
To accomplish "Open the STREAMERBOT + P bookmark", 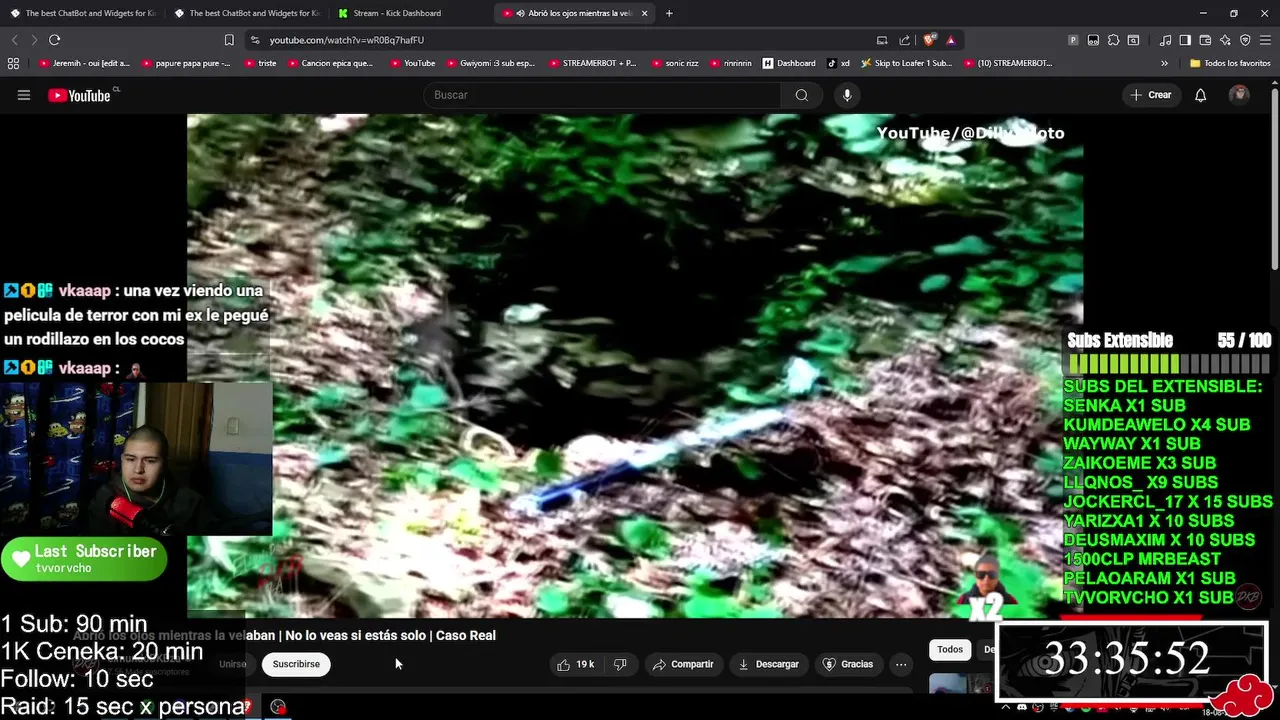I will click(x=593, y=63).
